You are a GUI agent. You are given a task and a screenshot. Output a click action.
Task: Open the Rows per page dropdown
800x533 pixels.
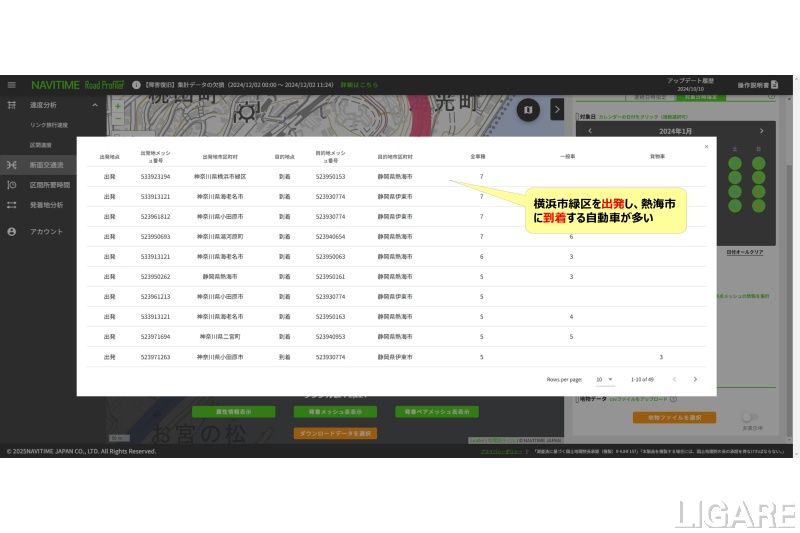pos(603,380)
